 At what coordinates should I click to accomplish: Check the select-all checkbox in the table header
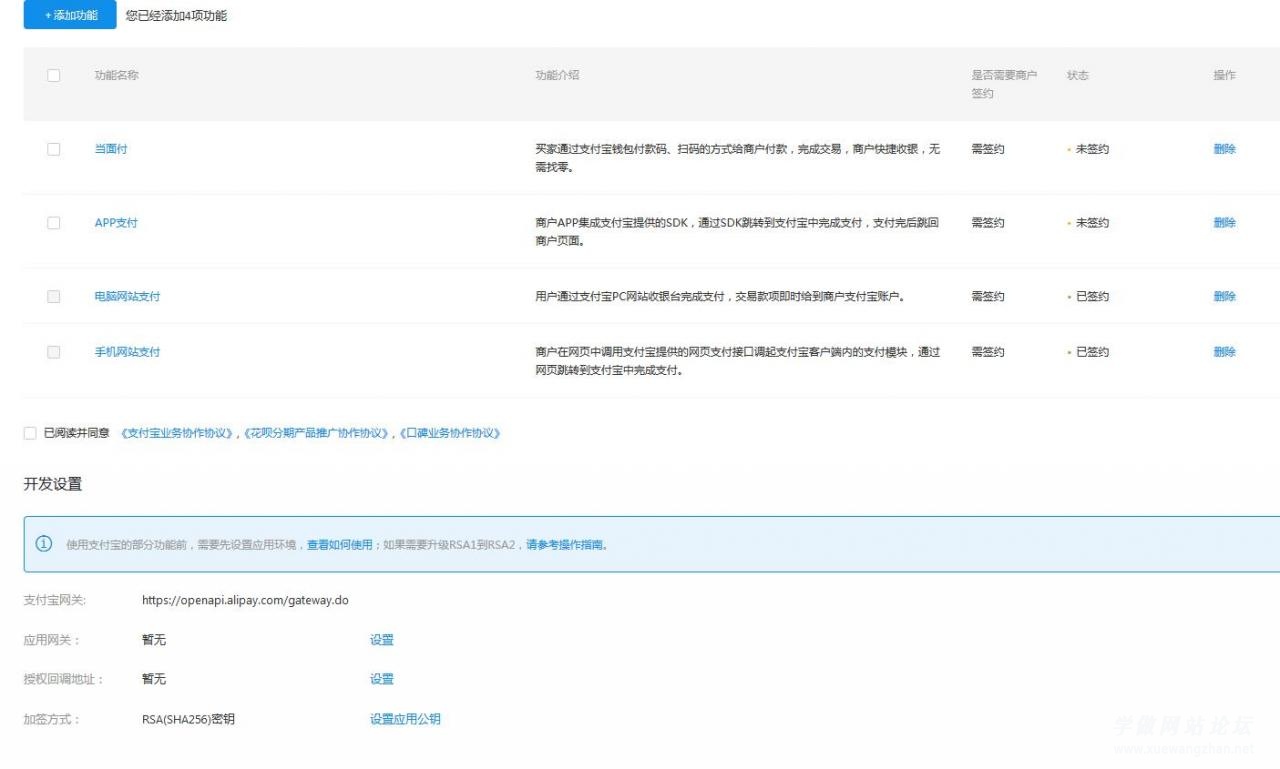(53, 74)
